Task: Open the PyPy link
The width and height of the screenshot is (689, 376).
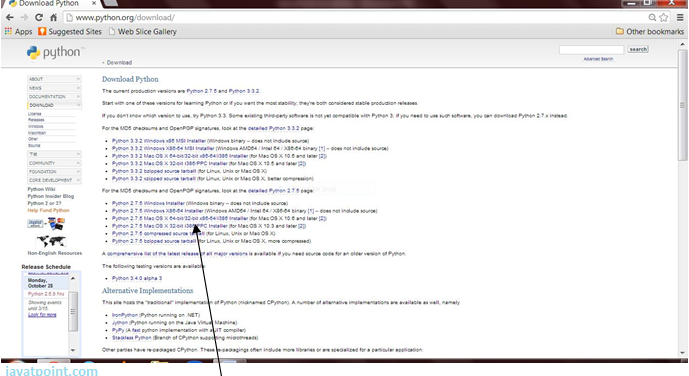Action: pos(118,330)
